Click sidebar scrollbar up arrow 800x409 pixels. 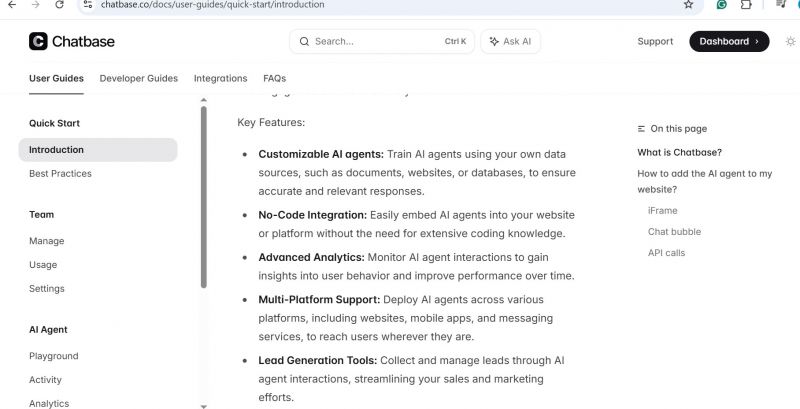[x=204, y=100]
